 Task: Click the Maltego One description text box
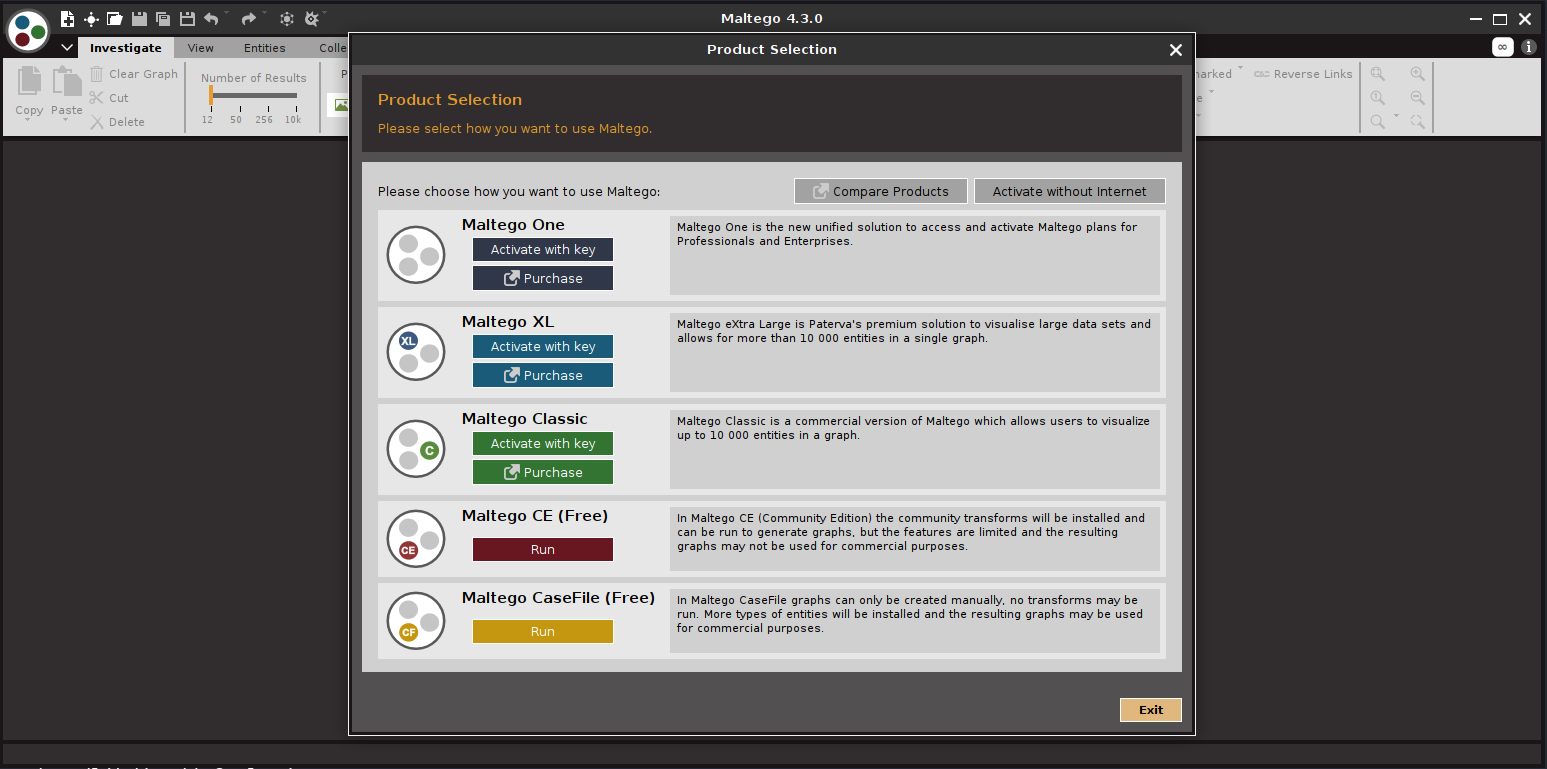(915, 255)
